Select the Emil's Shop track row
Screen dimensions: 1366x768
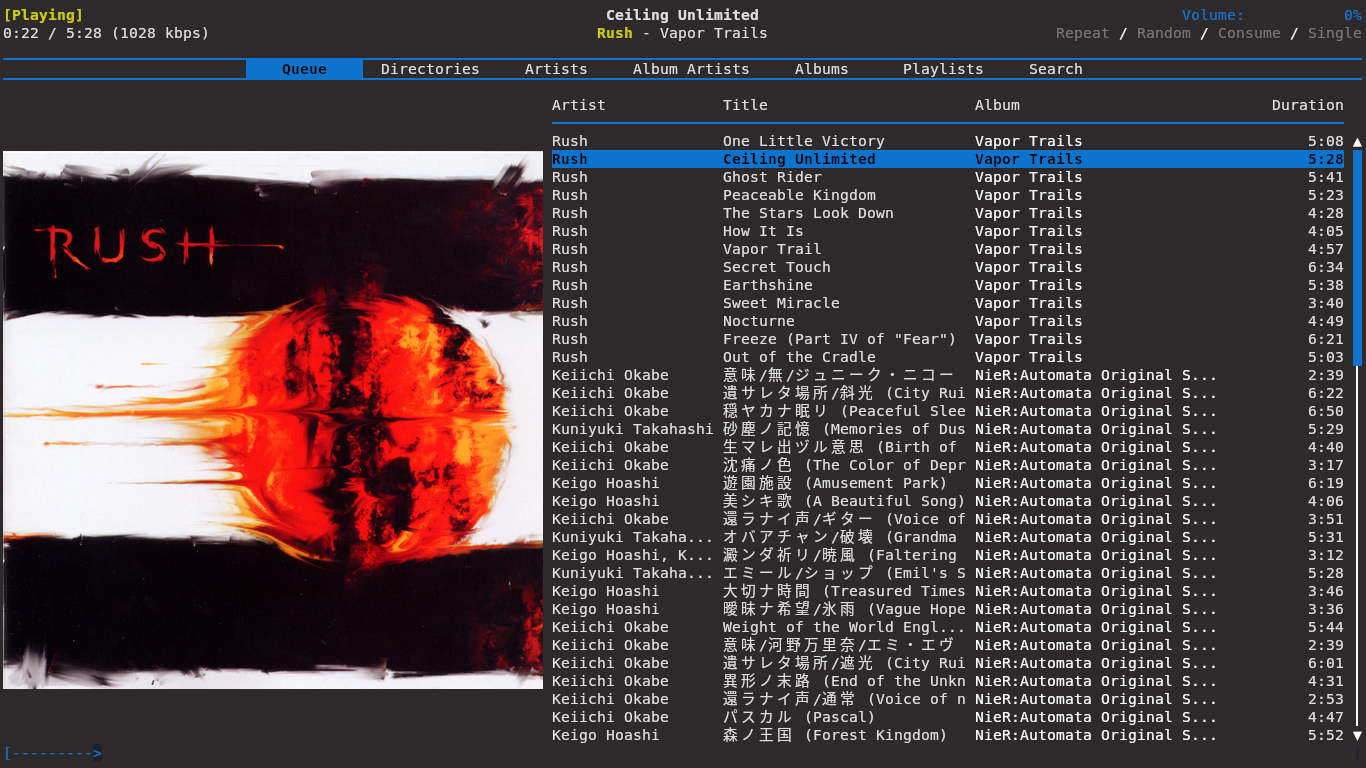click(x=948, y=573)
